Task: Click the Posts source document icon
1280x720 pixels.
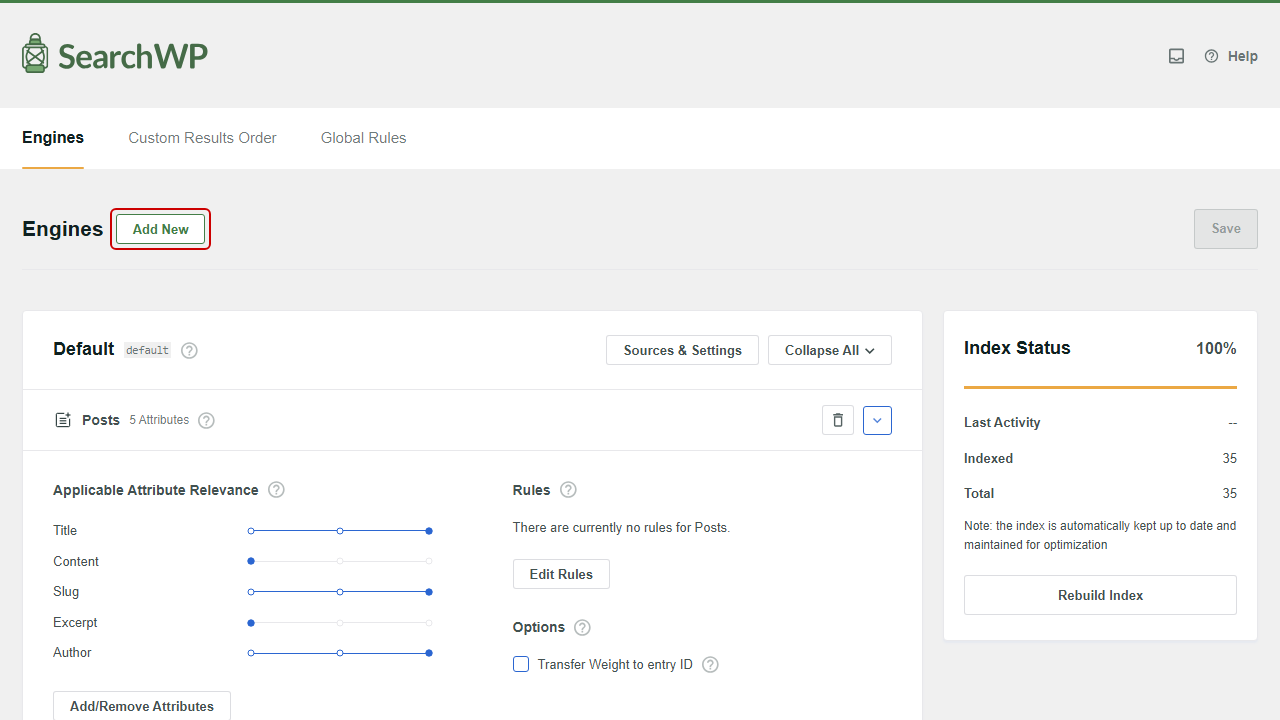Action: click(x=63, y=420)
